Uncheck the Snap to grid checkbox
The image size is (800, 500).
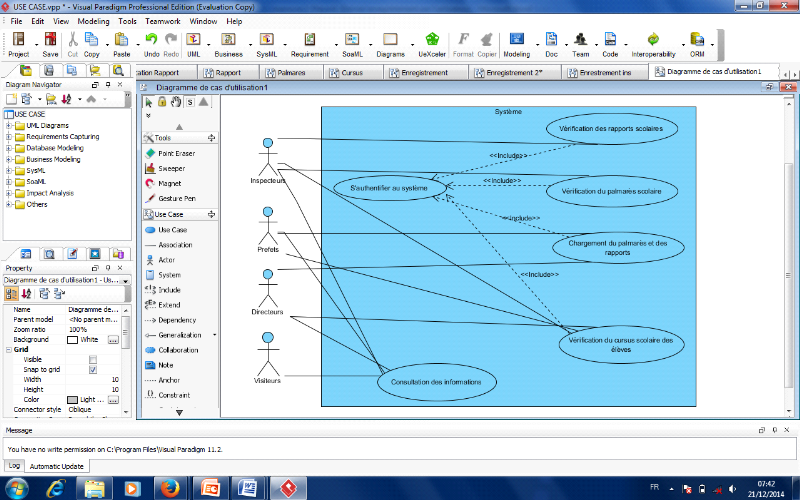(x=93, y=370)
